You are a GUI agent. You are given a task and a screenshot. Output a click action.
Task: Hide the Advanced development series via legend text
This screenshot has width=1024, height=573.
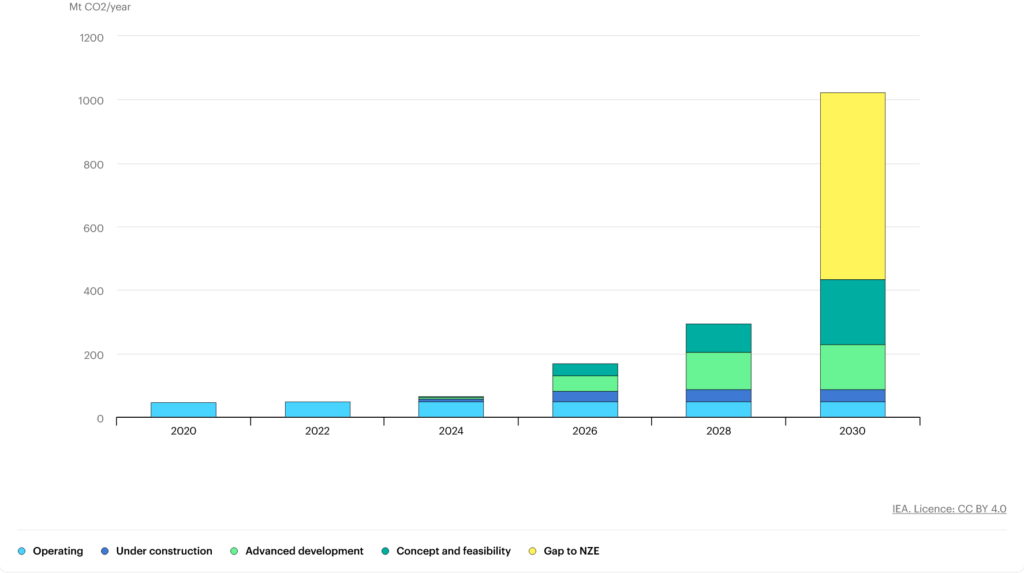click(x=304, y=551)
